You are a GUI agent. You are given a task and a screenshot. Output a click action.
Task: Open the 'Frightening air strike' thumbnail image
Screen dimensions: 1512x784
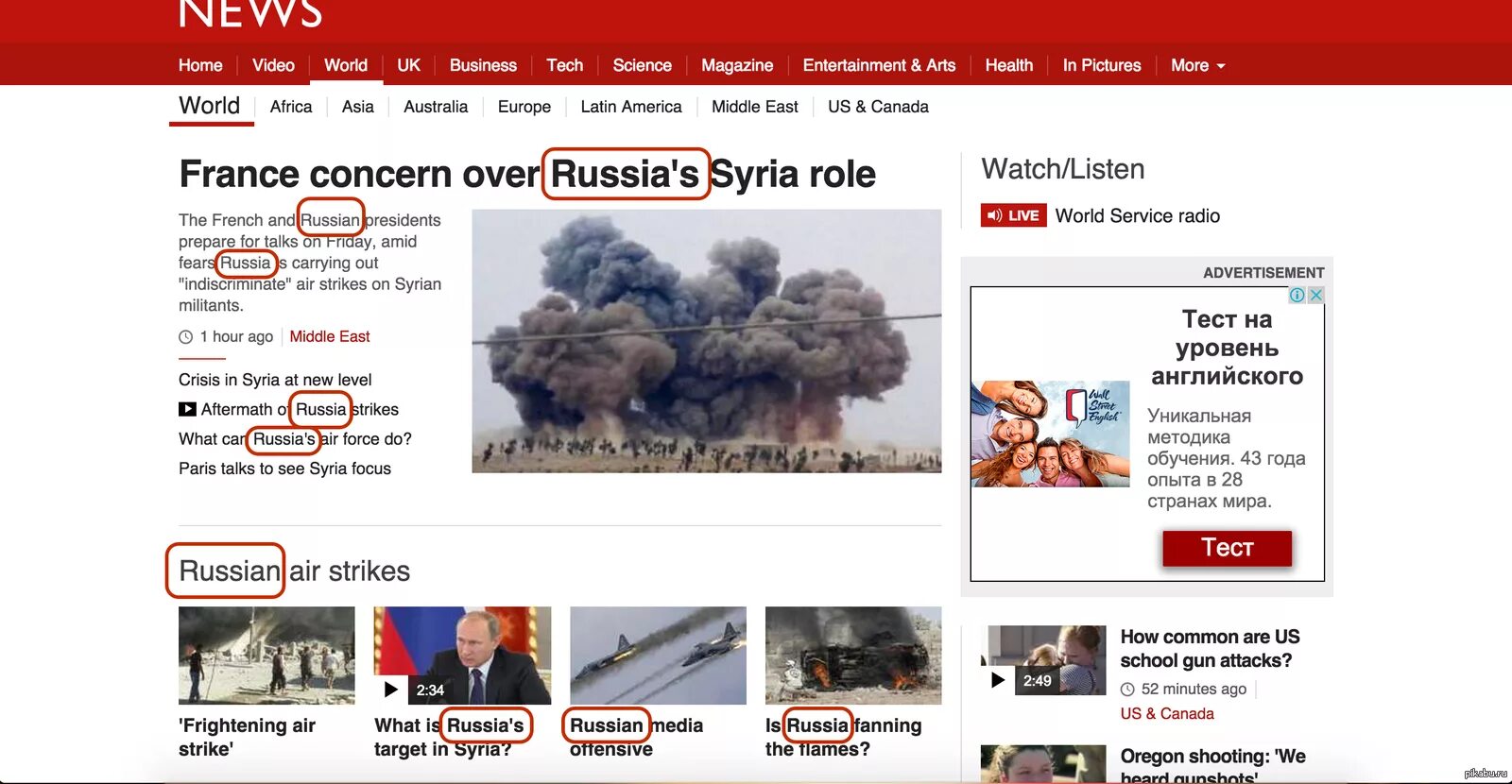266,656
